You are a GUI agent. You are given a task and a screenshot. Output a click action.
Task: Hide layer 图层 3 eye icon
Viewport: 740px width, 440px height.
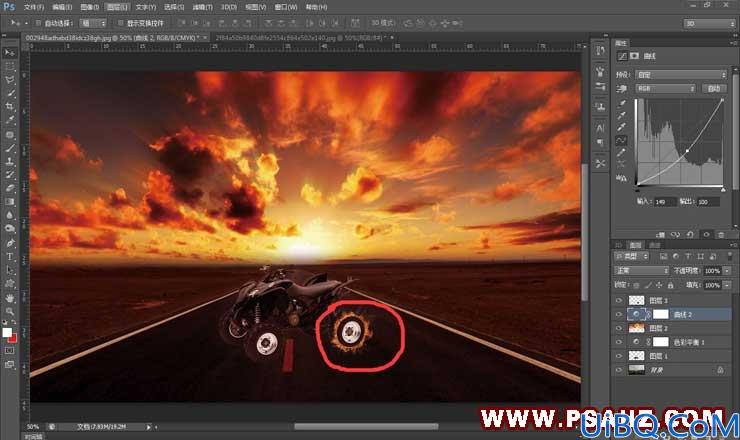(x=619, y=300)
